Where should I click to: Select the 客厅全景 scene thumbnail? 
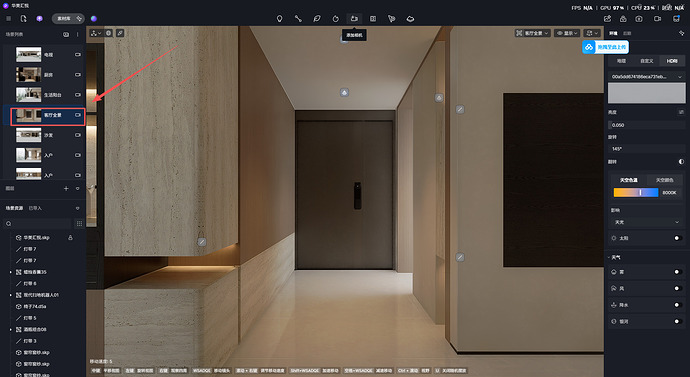pyautogui.click(x=29, y=115)
